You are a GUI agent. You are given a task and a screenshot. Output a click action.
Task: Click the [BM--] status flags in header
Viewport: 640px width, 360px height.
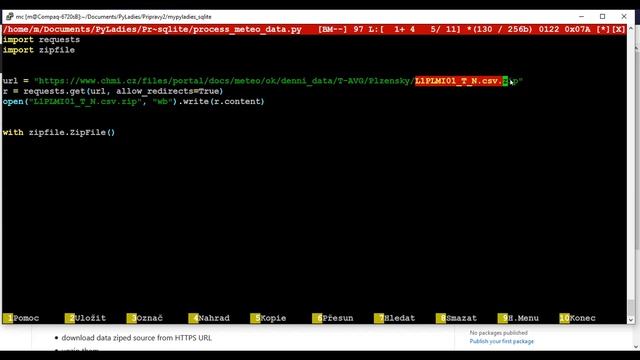(333, 29)
